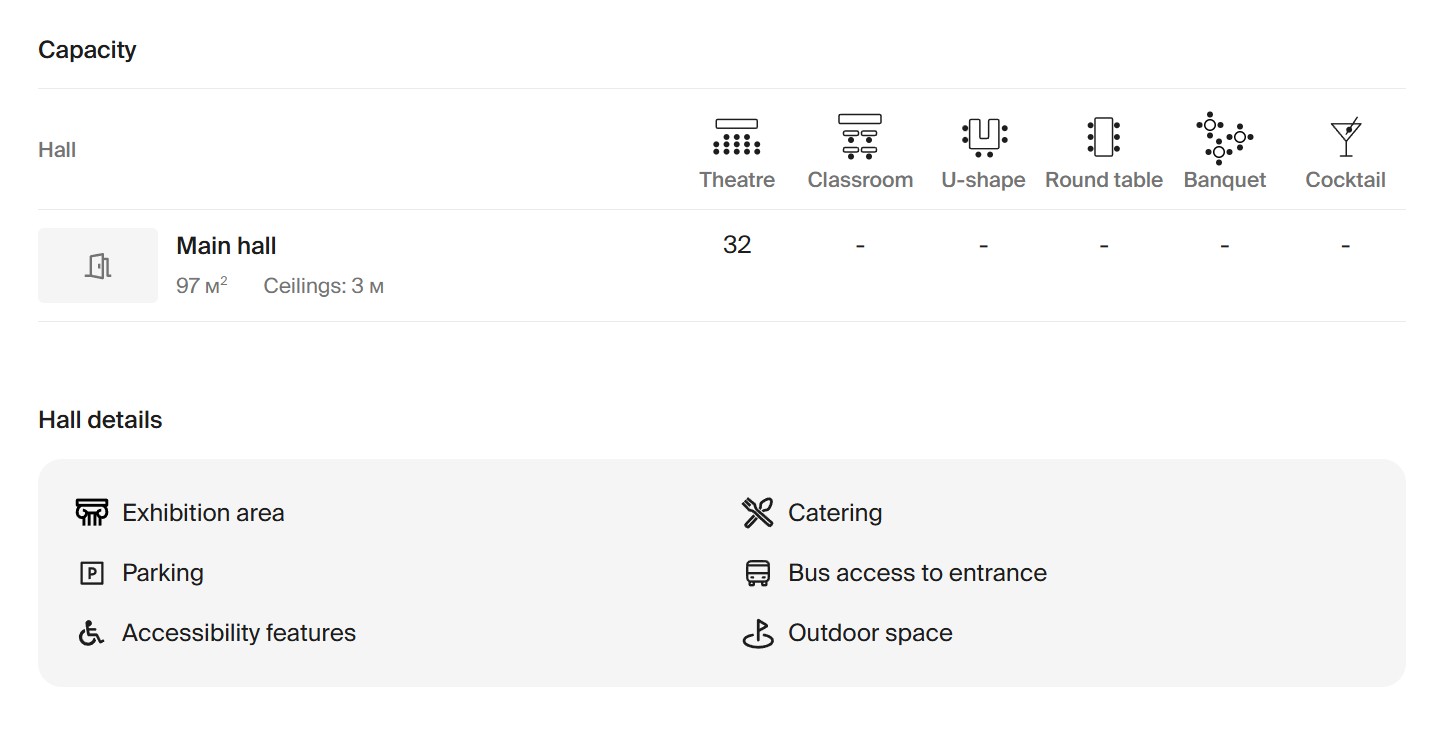The image size is (1447, 747).
Task: Click the Cocktail glass icon
Action: [x=1345, y=137]
